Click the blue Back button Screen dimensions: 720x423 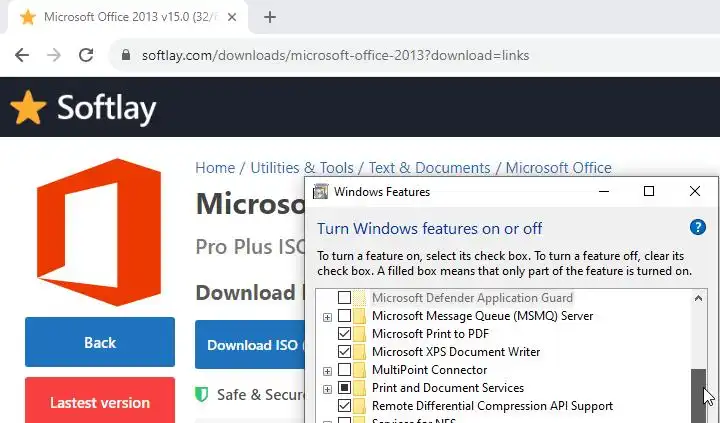100,342
